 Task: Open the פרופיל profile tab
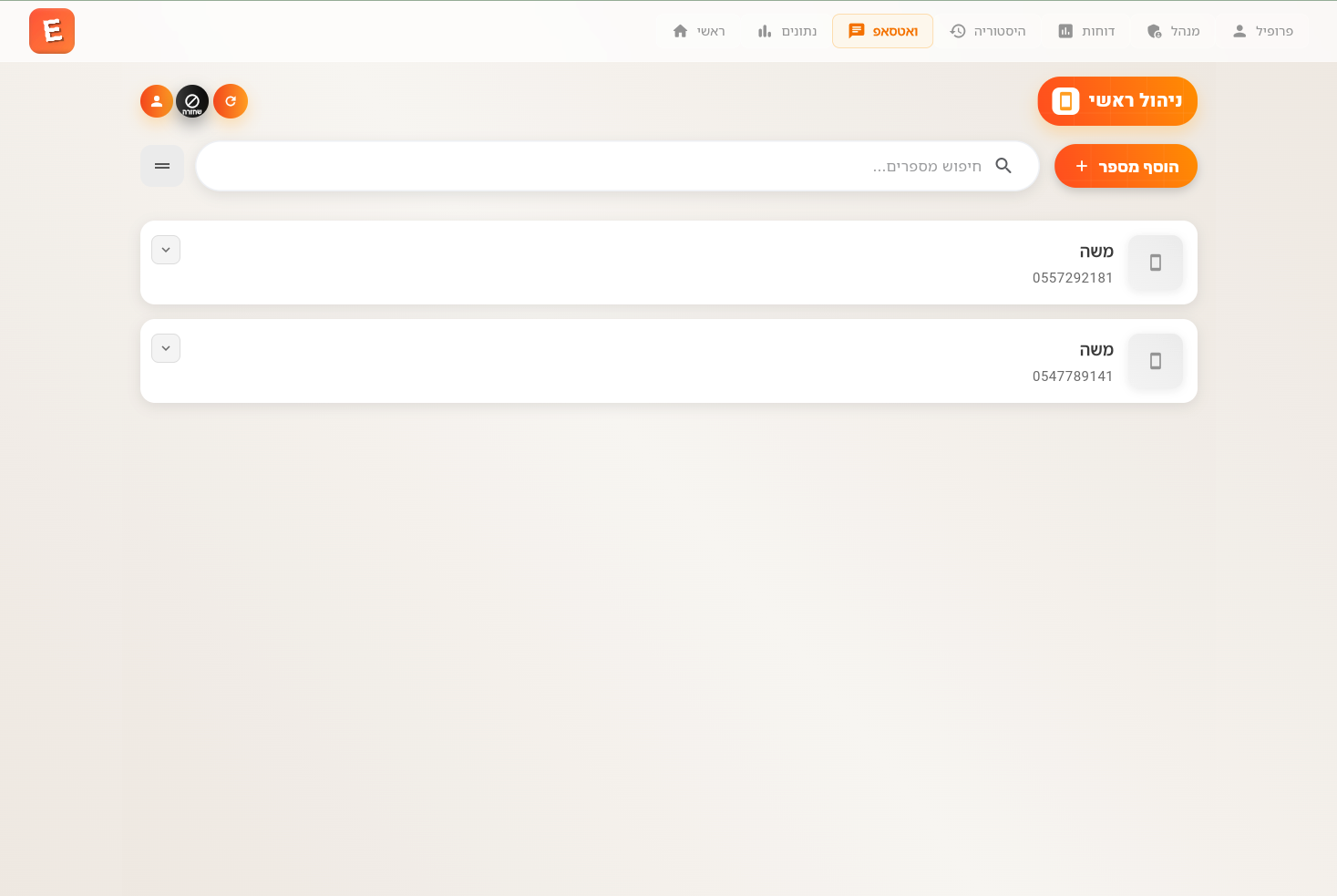pos(1262,31)
